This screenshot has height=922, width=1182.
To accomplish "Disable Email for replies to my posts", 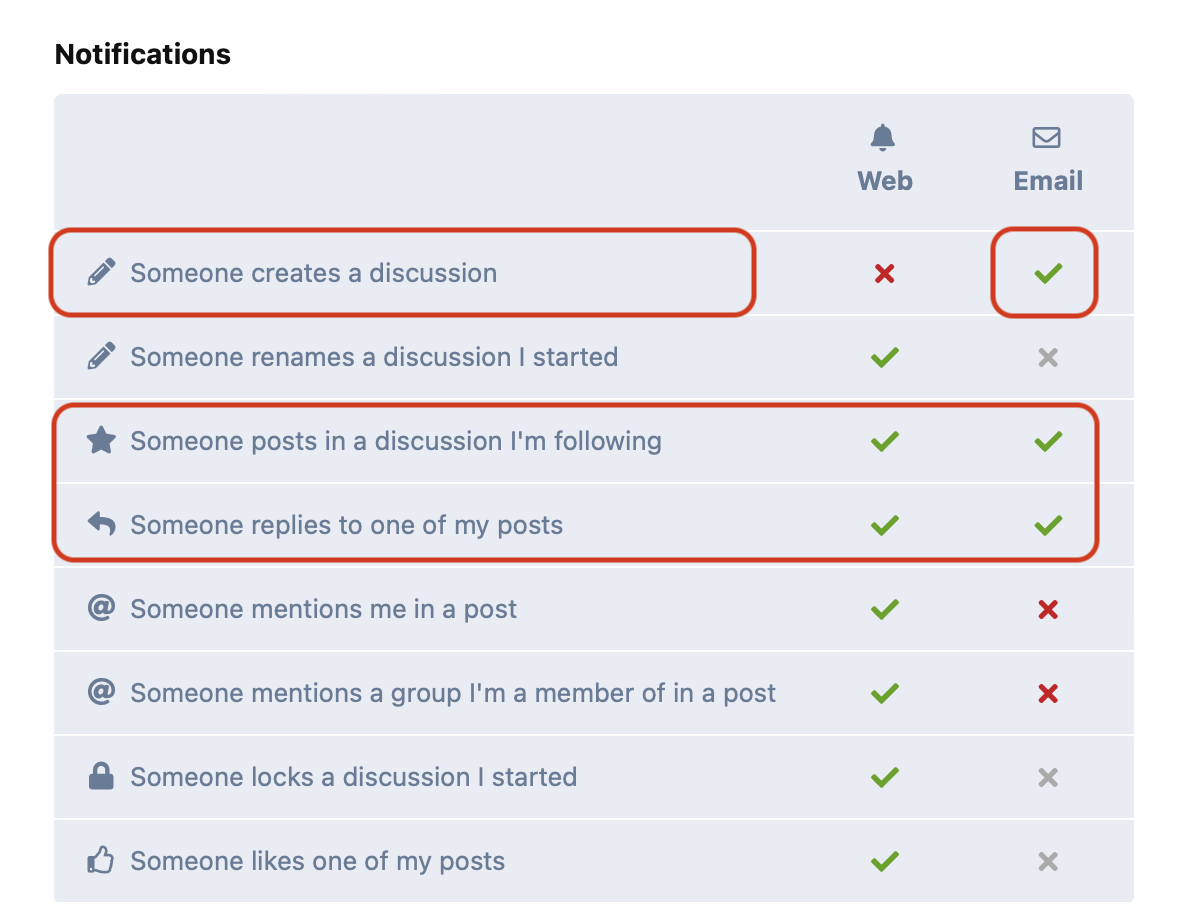I will (x=1048, y=525).
